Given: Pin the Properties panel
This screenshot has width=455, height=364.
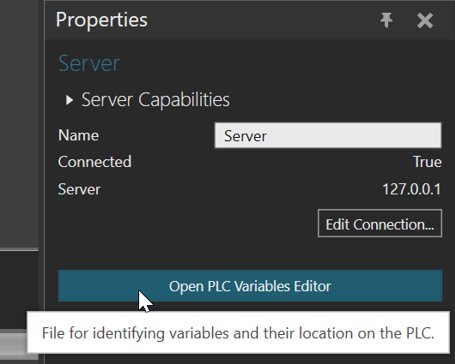Looking at the screenshot, I should (x=386, y=20).
